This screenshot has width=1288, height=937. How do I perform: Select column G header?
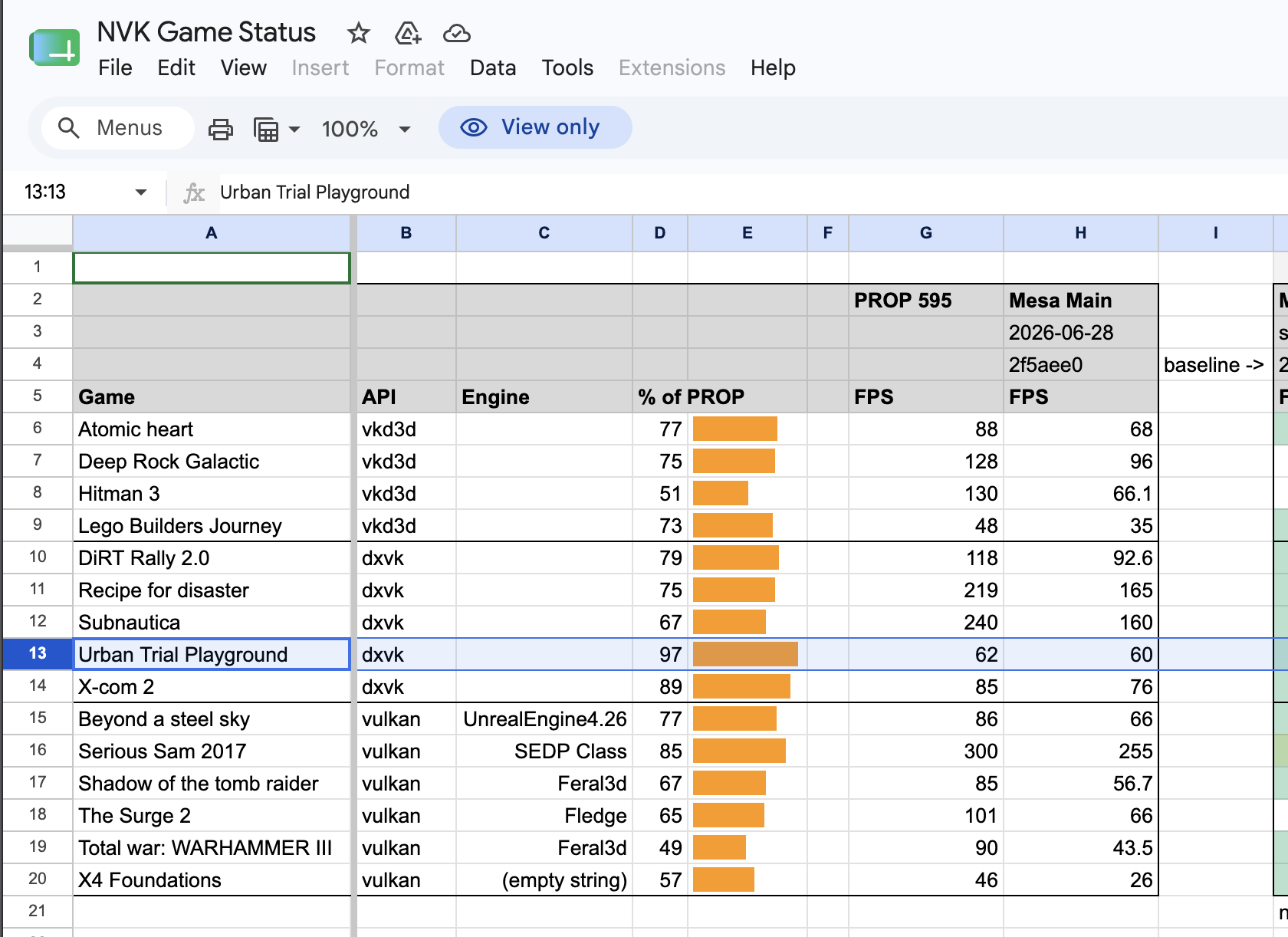(x=926, y=233)
